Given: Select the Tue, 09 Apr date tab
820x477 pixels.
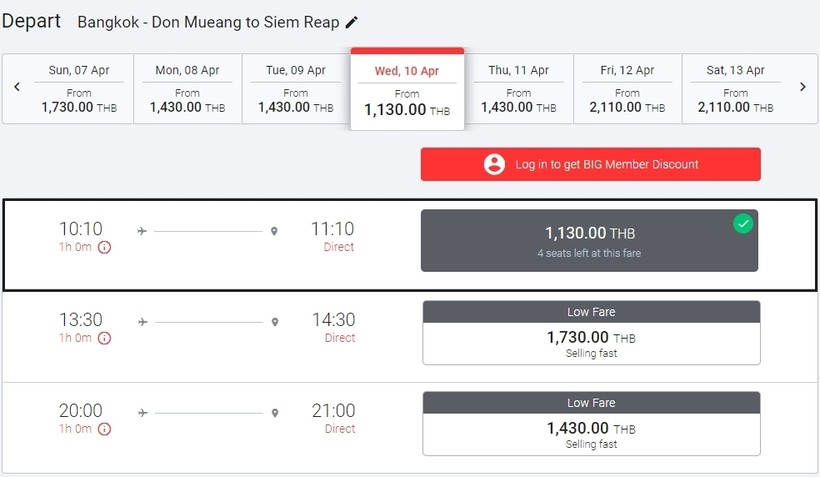Looking at the screenshot, I should point(296,89).
